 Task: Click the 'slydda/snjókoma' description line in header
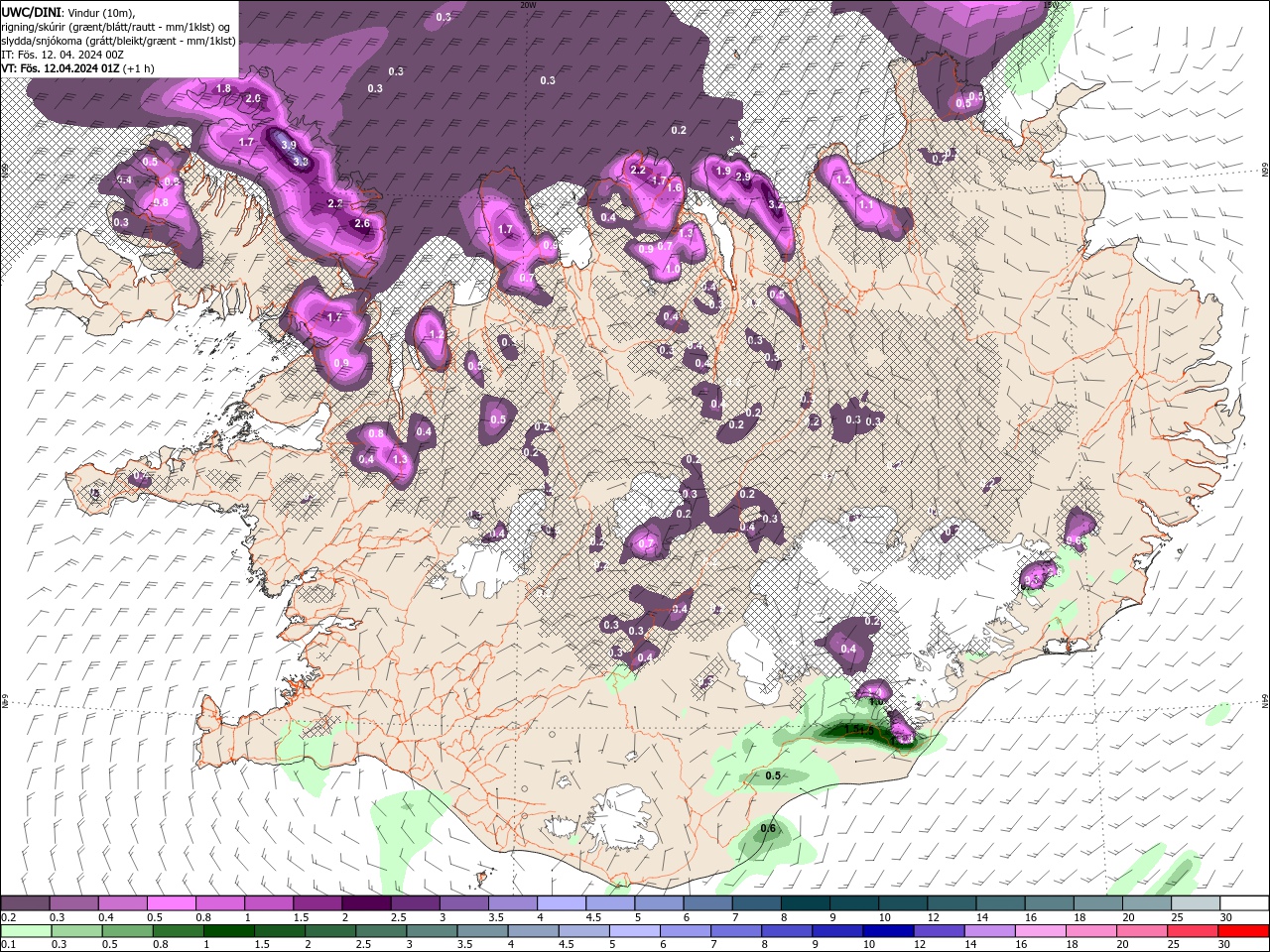tap(119, 41)
